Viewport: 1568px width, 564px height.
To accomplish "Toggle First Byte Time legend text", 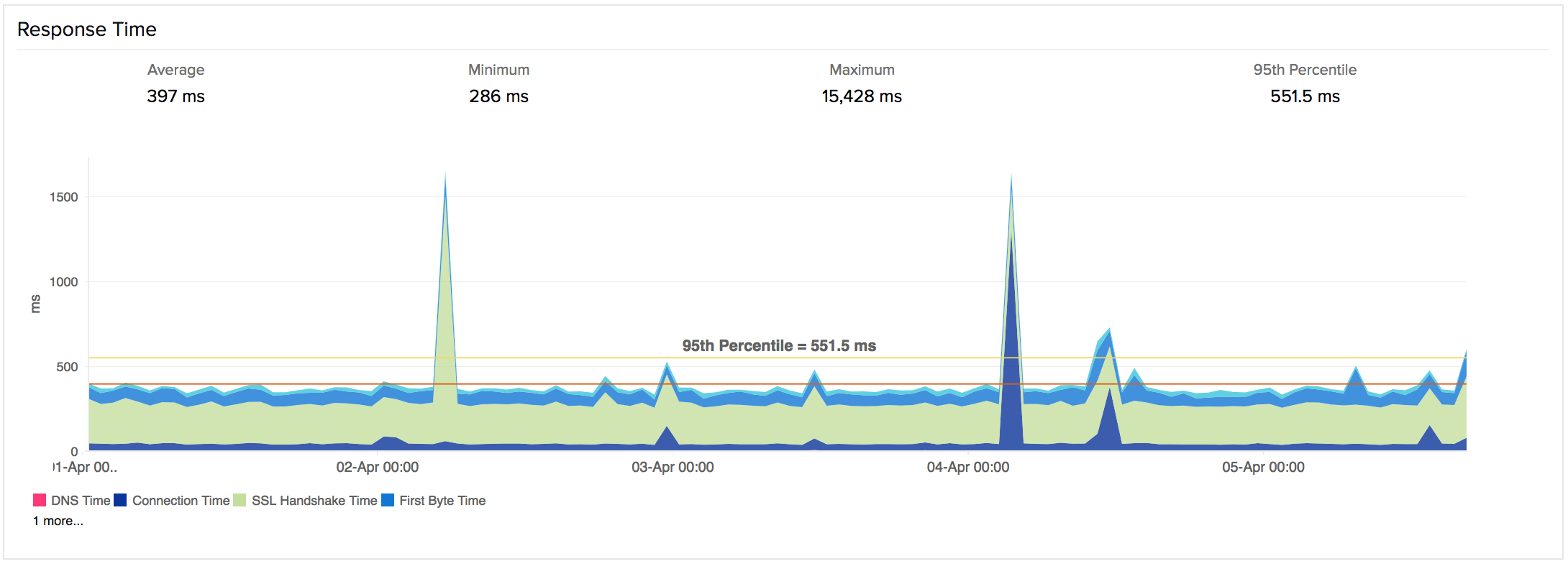I will click(442, 501).
